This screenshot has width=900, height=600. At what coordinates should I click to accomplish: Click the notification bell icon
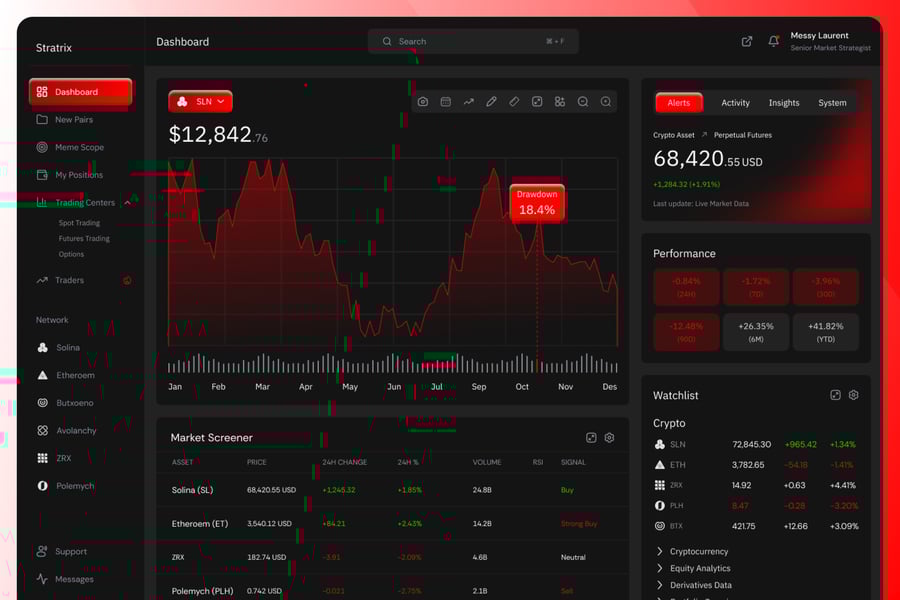[x=773, y=41]
